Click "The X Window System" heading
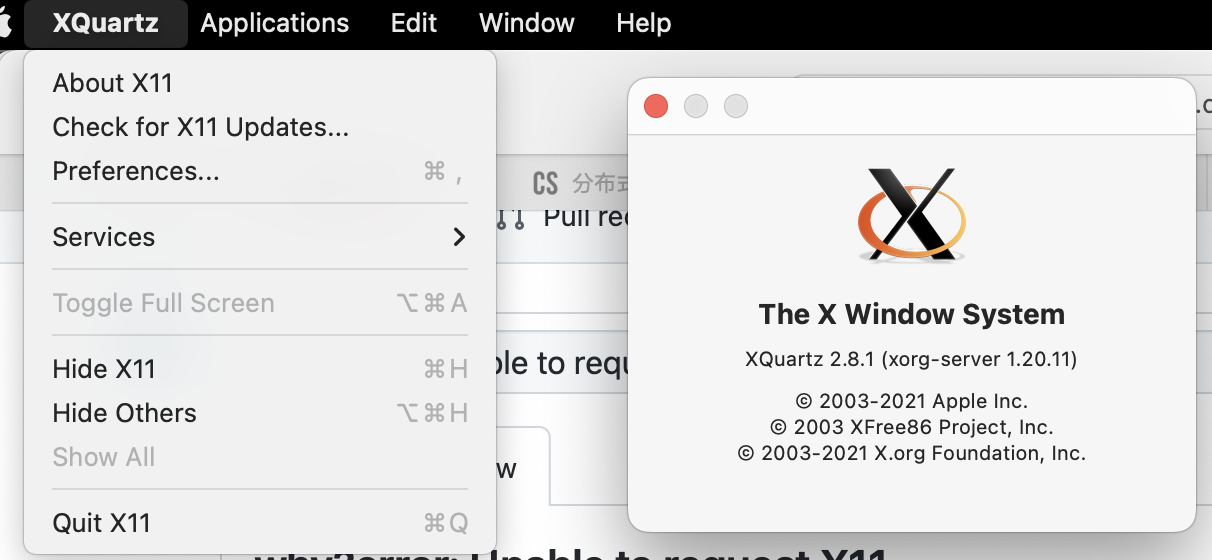This screenshot has height=560, width=1212. point(912,314)
